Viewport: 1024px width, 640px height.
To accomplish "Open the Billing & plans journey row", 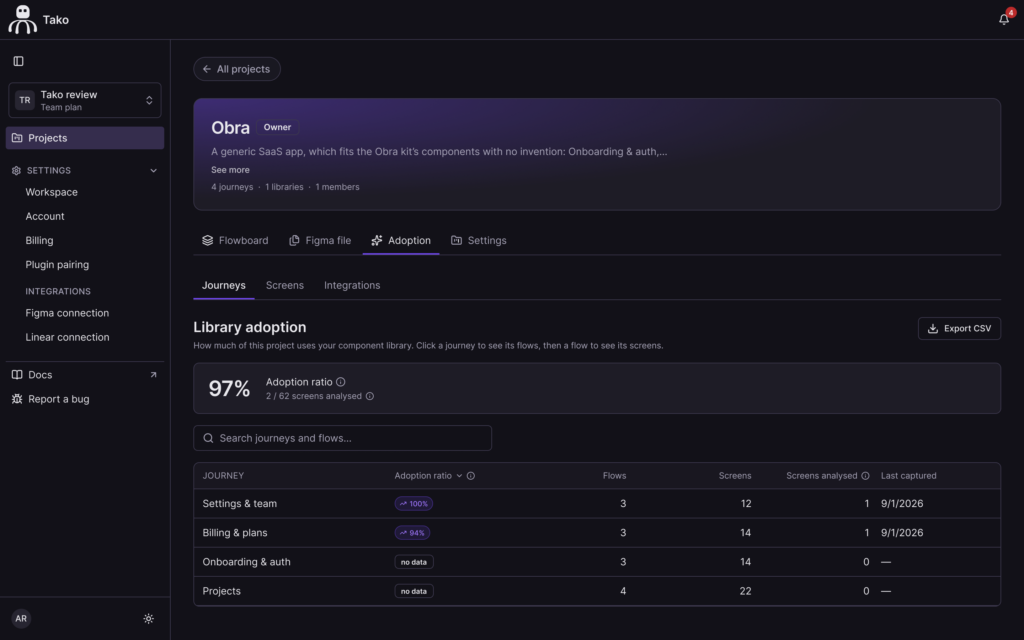I will click(597, 533).
